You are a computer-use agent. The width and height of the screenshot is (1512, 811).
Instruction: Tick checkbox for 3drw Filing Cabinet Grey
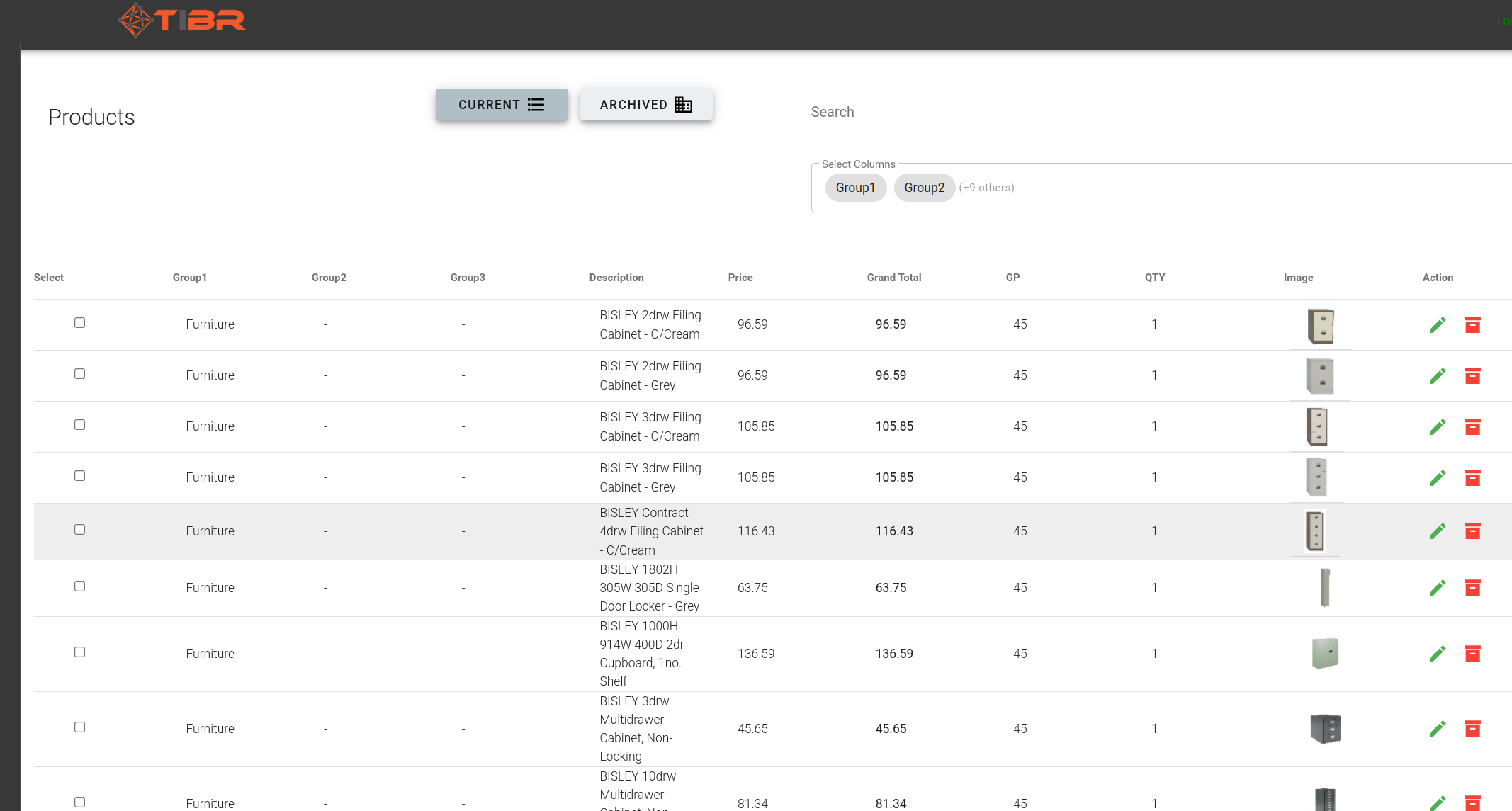79,476
